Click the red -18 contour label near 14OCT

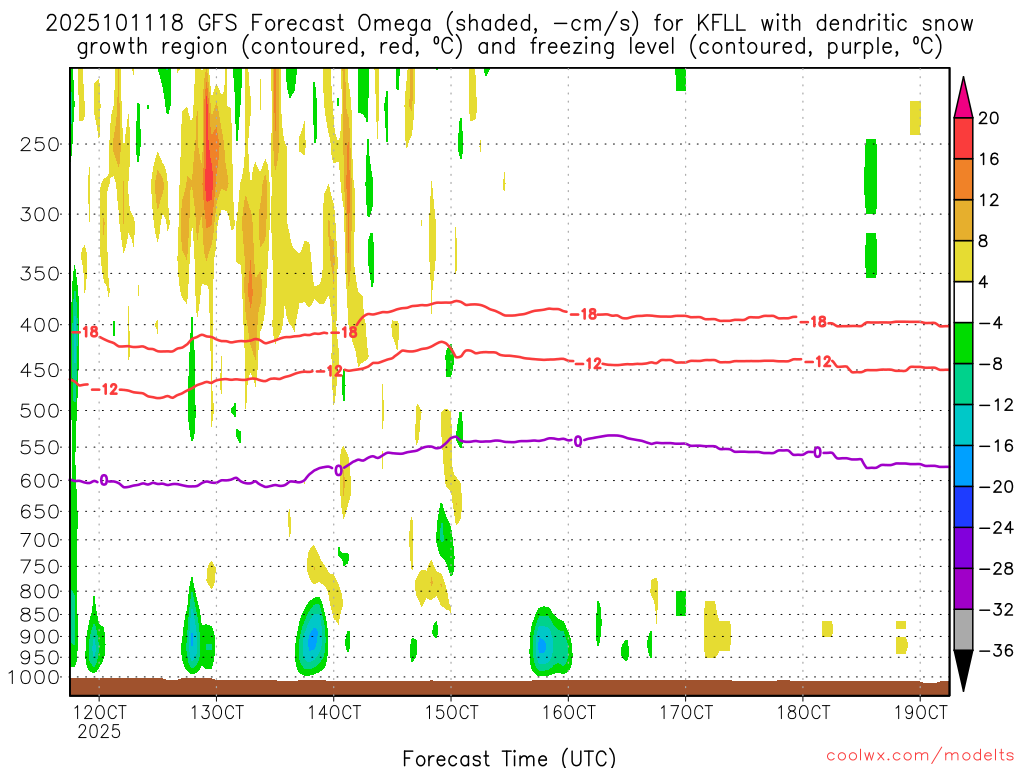coord(344,332)
